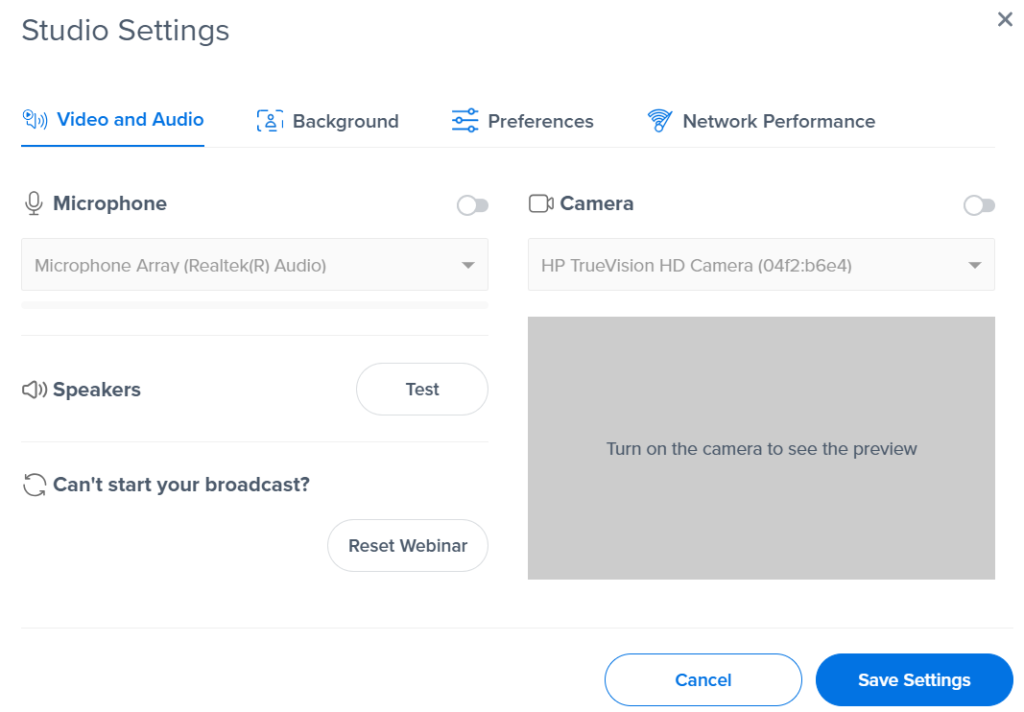Image resolution: width=1024 pixels, height=712 pixels.
Task: Click the speaker icon beside Speakers
Action: coord(35,390)
